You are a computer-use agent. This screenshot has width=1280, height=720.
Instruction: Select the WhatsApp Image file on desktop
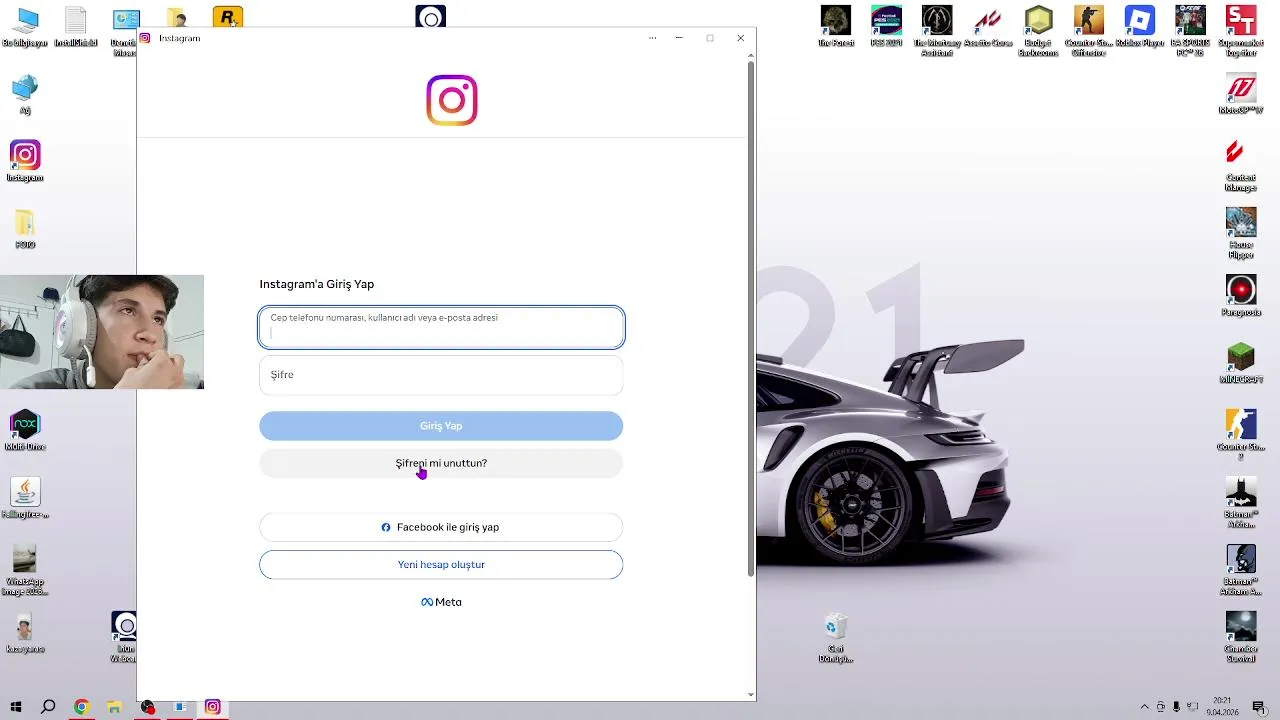click(25, 569)
